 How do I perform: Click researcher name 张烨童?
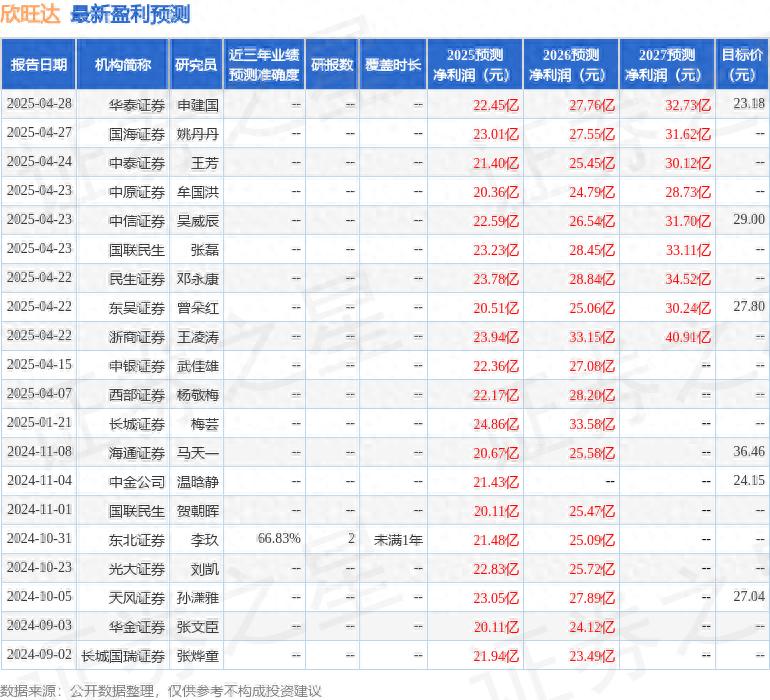coord(198,656)
